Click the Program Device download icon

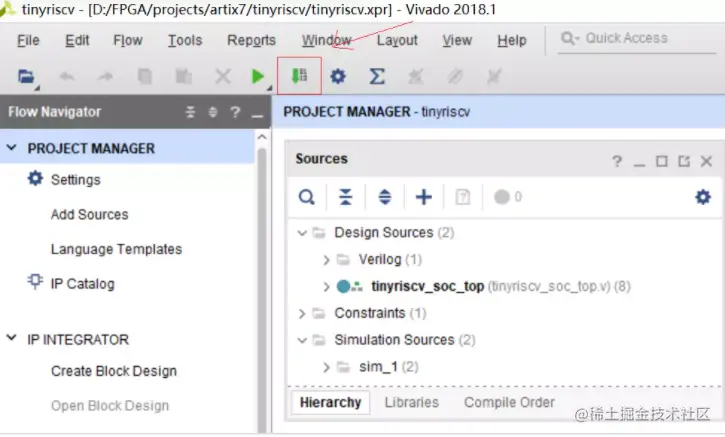tap(299, 76)
